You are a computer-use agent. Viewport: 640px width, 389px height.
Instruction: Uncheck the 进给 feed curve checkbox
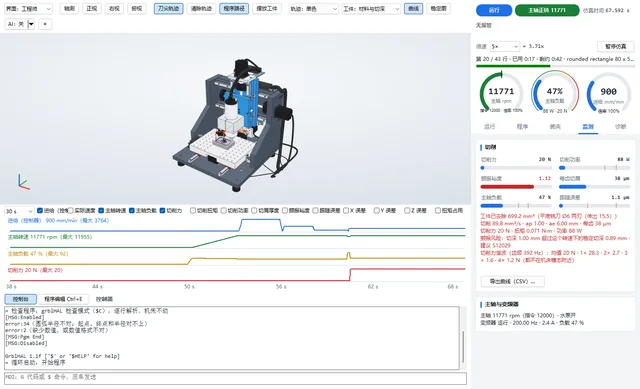pyautogui.click(x=40, y=211)
